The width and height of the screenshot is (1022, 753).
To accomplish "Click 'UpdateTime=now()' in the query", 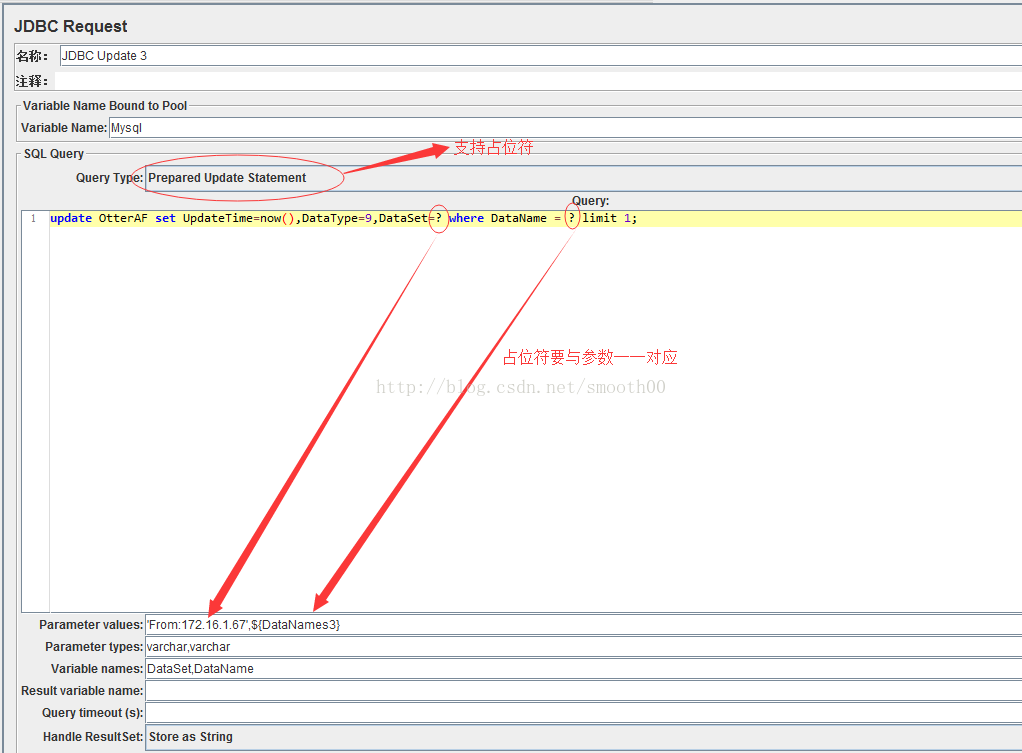I will [x=239, y=218].
